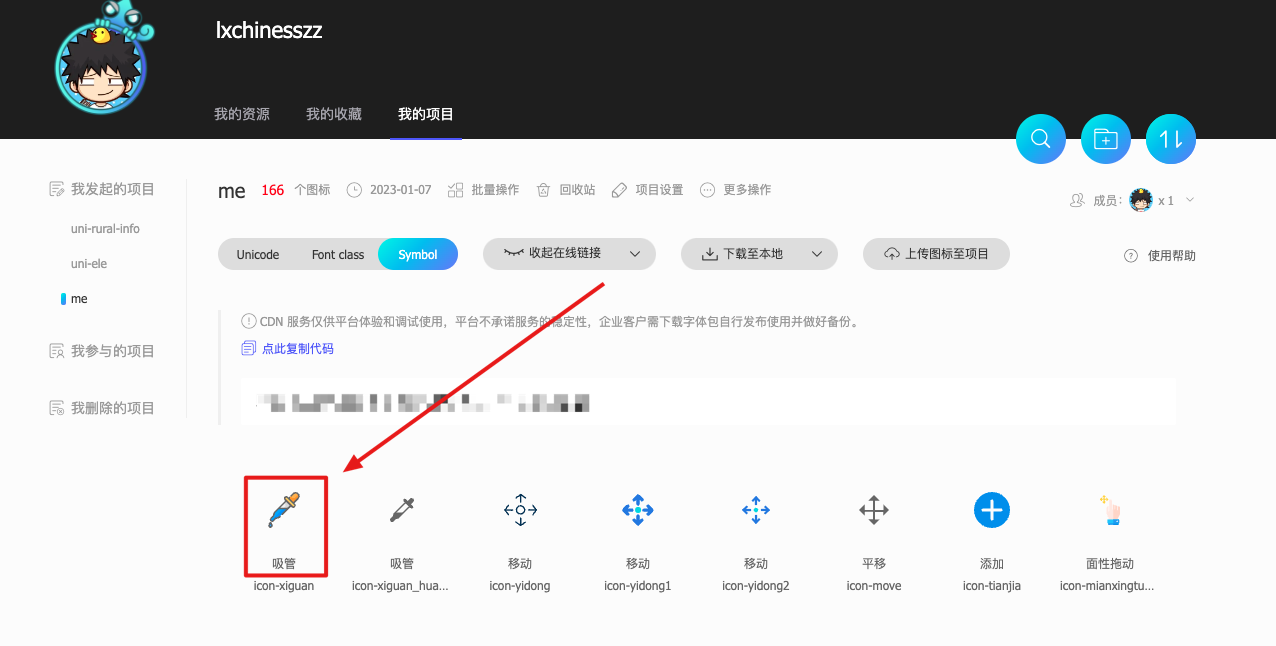Select the 面性拖动 drag hand icon

pyautogui.click(x=1110, y=510)
